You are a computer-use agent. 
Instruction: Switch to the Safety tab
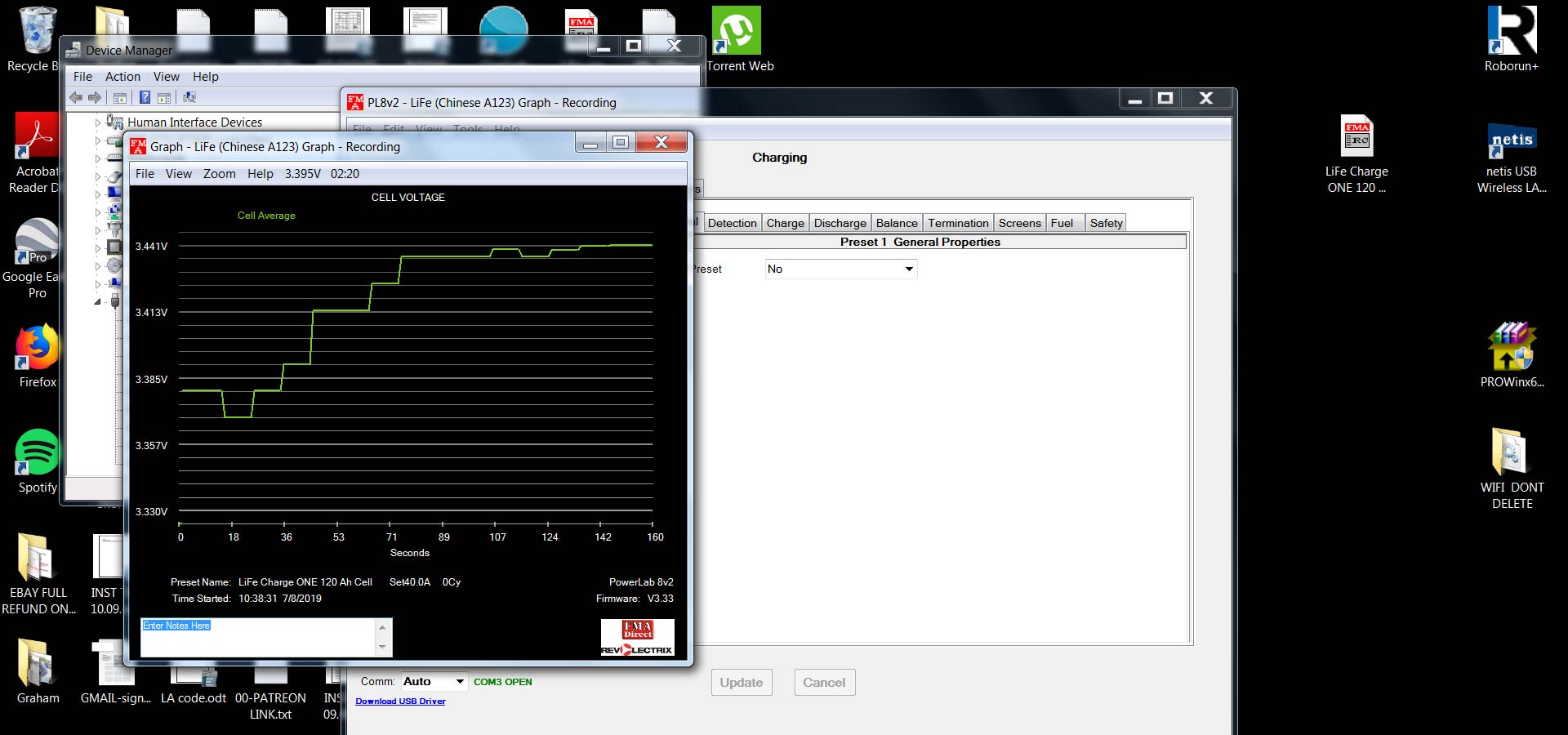coord(1106,224)
